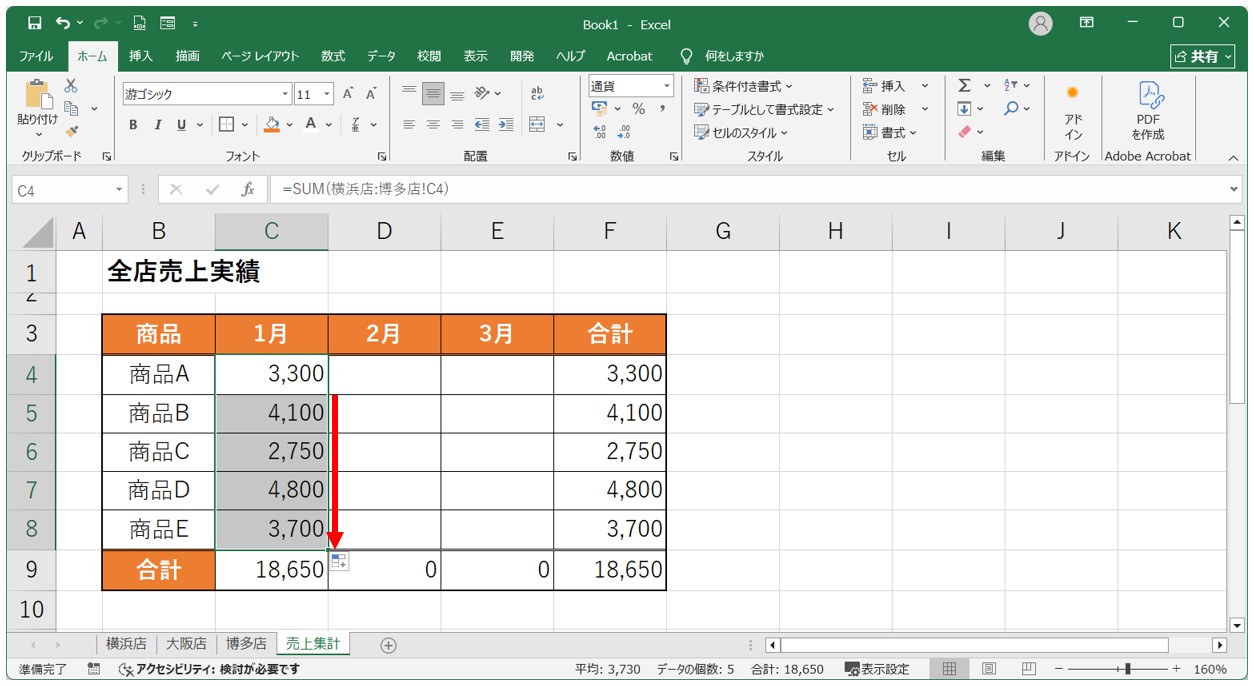The image size is (1254, 686).
Task: Click the AutoSum sigma icon
Action: pyautogui.click(x=964, y=86)
